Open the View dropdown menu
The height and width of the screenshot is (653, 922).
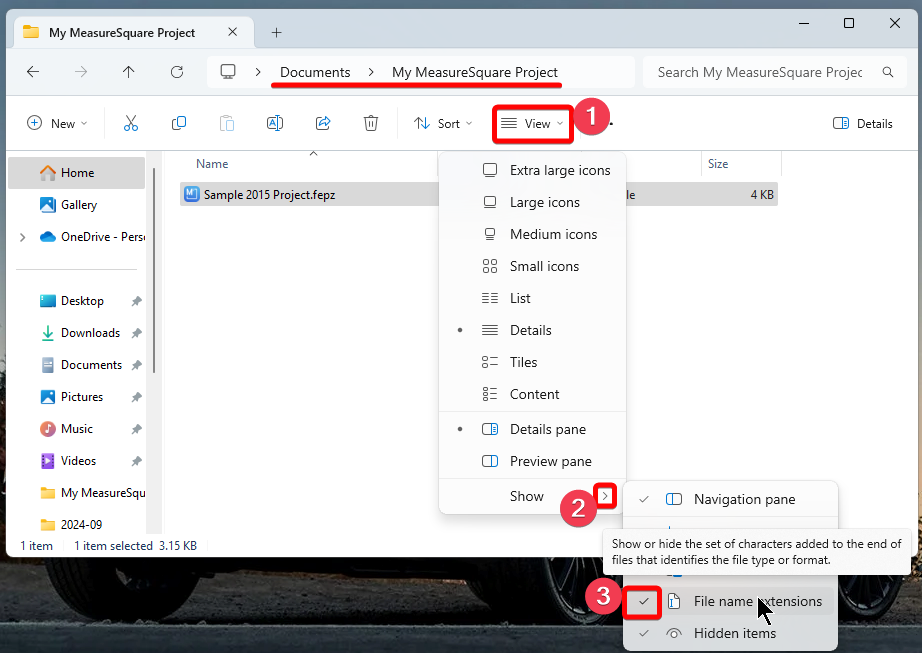coord(532,123)
